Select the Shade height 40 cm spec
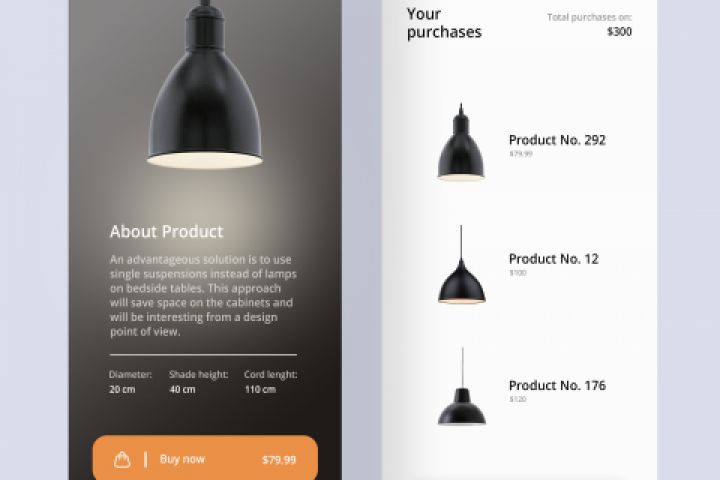 [x=198, y=382]
